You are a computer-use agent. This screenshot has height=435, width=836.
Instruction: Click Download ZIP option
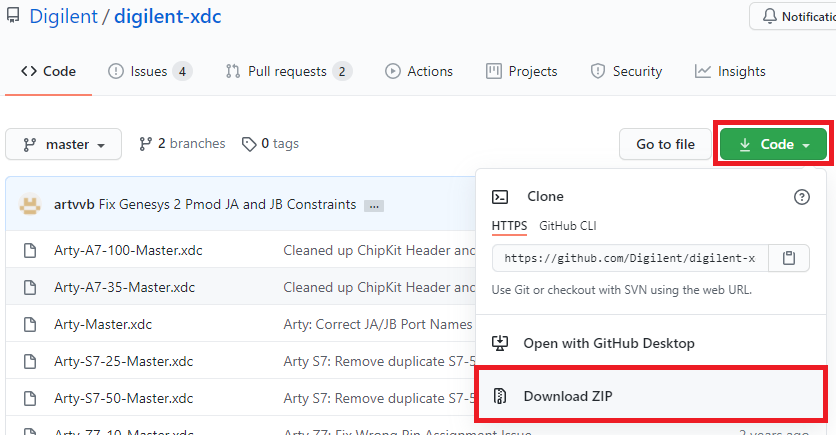(x=567, y=396)
